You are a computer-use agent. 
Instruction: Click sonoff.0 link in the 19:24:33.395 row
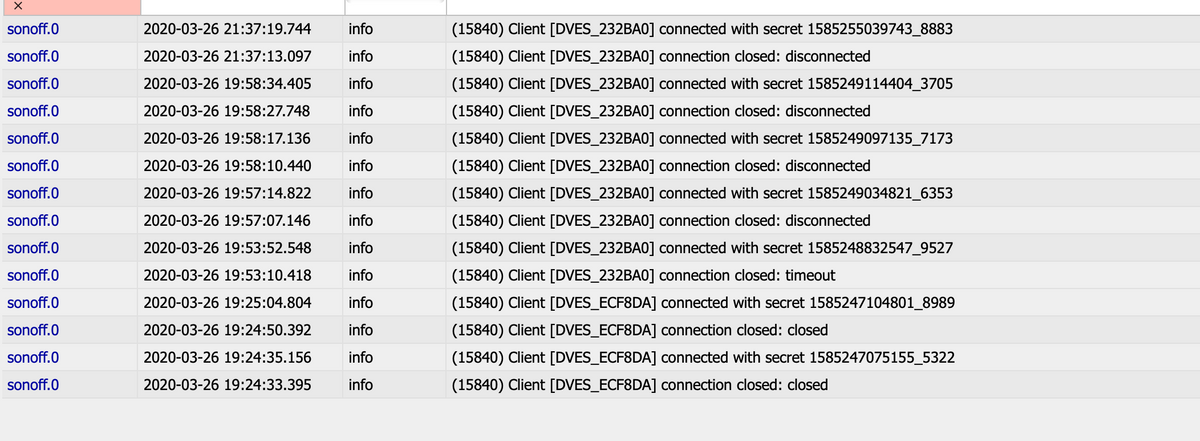pos(33,384)
